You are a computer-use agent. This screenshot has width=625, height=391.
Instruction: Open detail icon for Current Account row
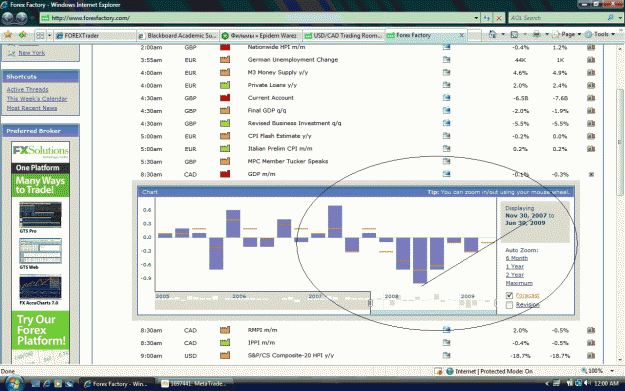[446, 98]
